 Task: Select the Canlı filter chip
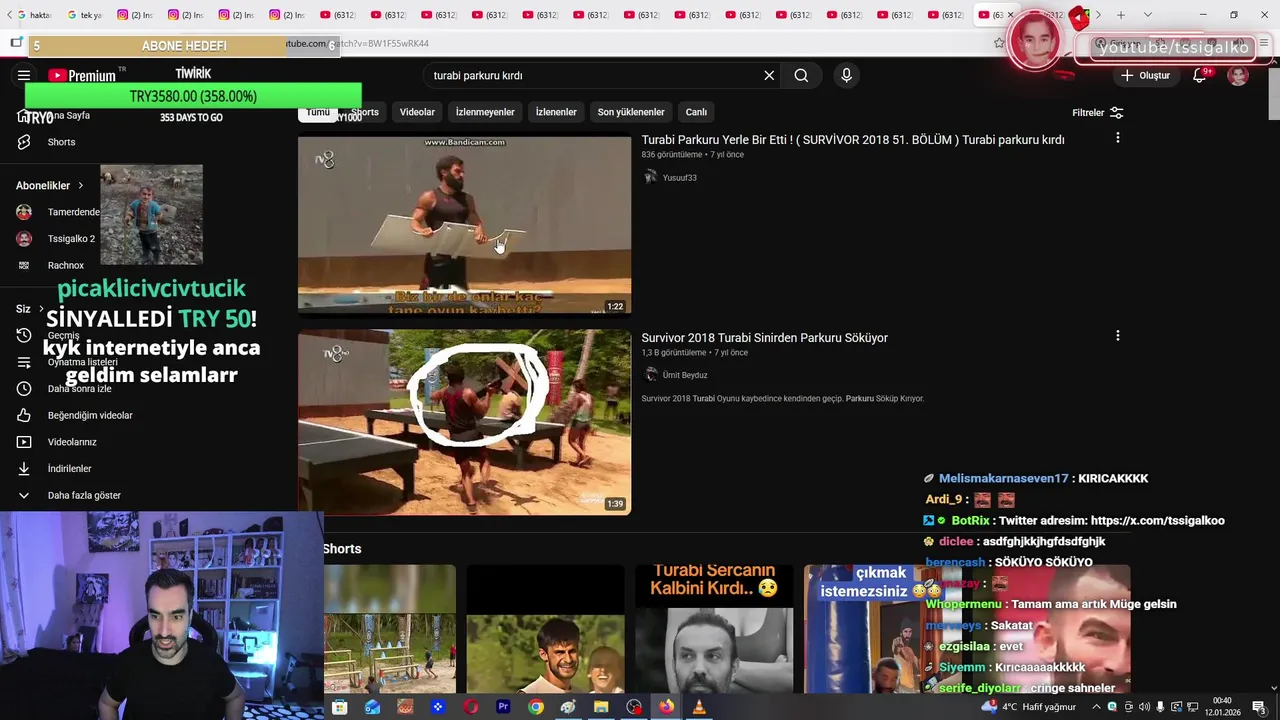click(696, 112)
